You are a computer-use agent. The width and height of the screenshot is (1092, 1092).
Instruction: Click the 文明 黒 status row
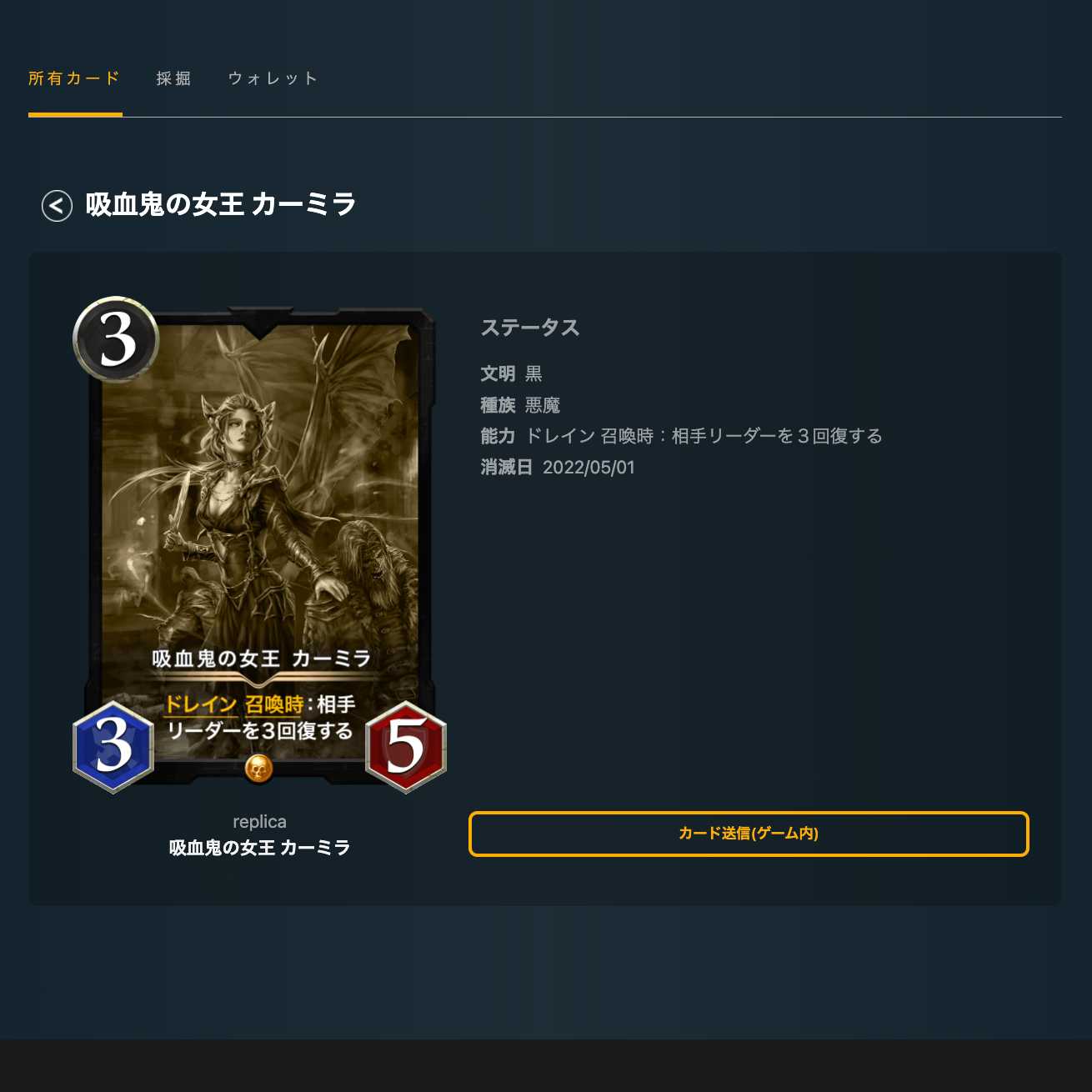click(x=512, y=373)
